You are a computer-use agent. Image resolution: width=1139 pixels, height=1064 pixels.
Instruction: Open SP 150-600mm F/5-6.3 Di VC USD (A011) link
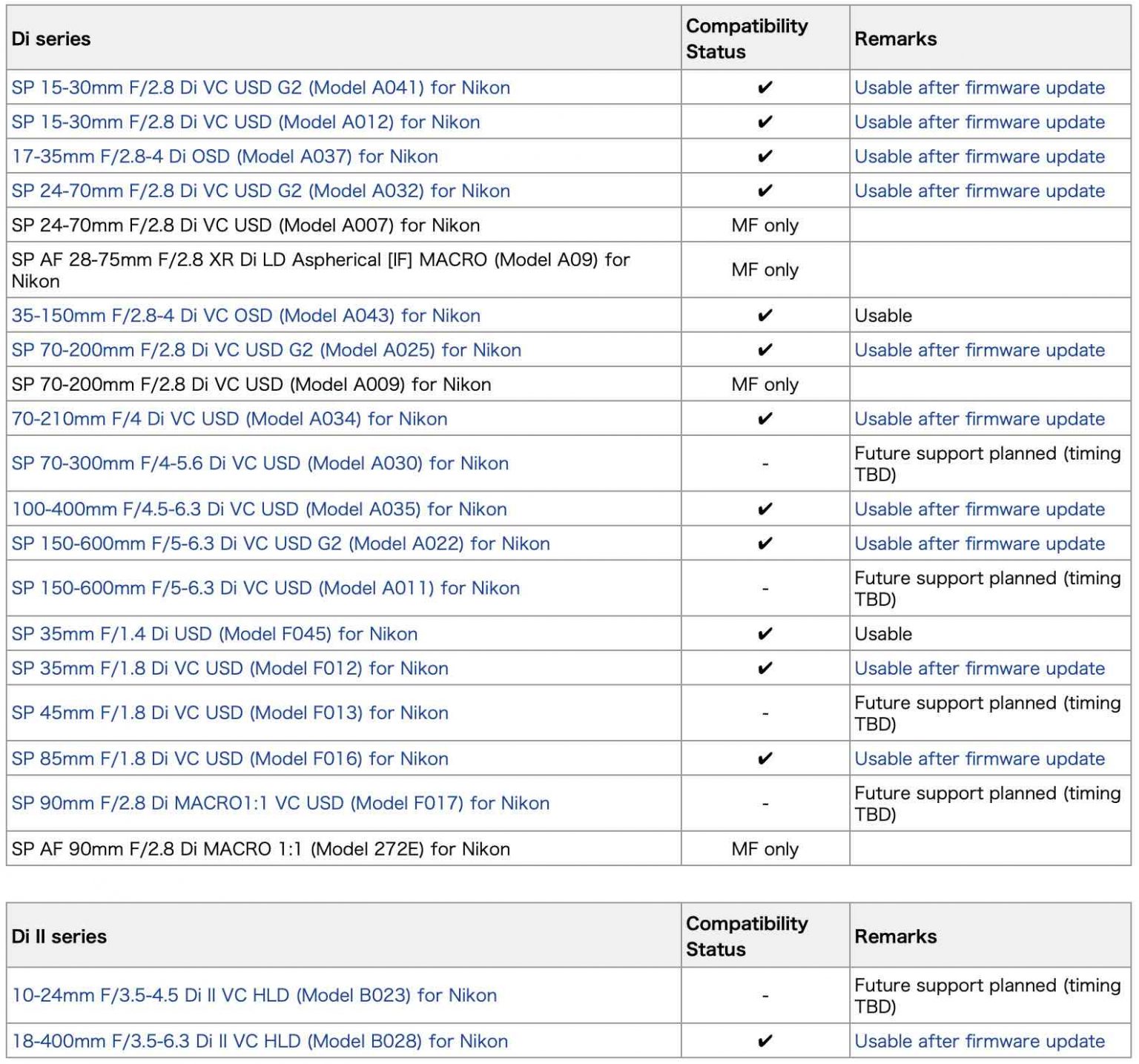coord(265,587)
